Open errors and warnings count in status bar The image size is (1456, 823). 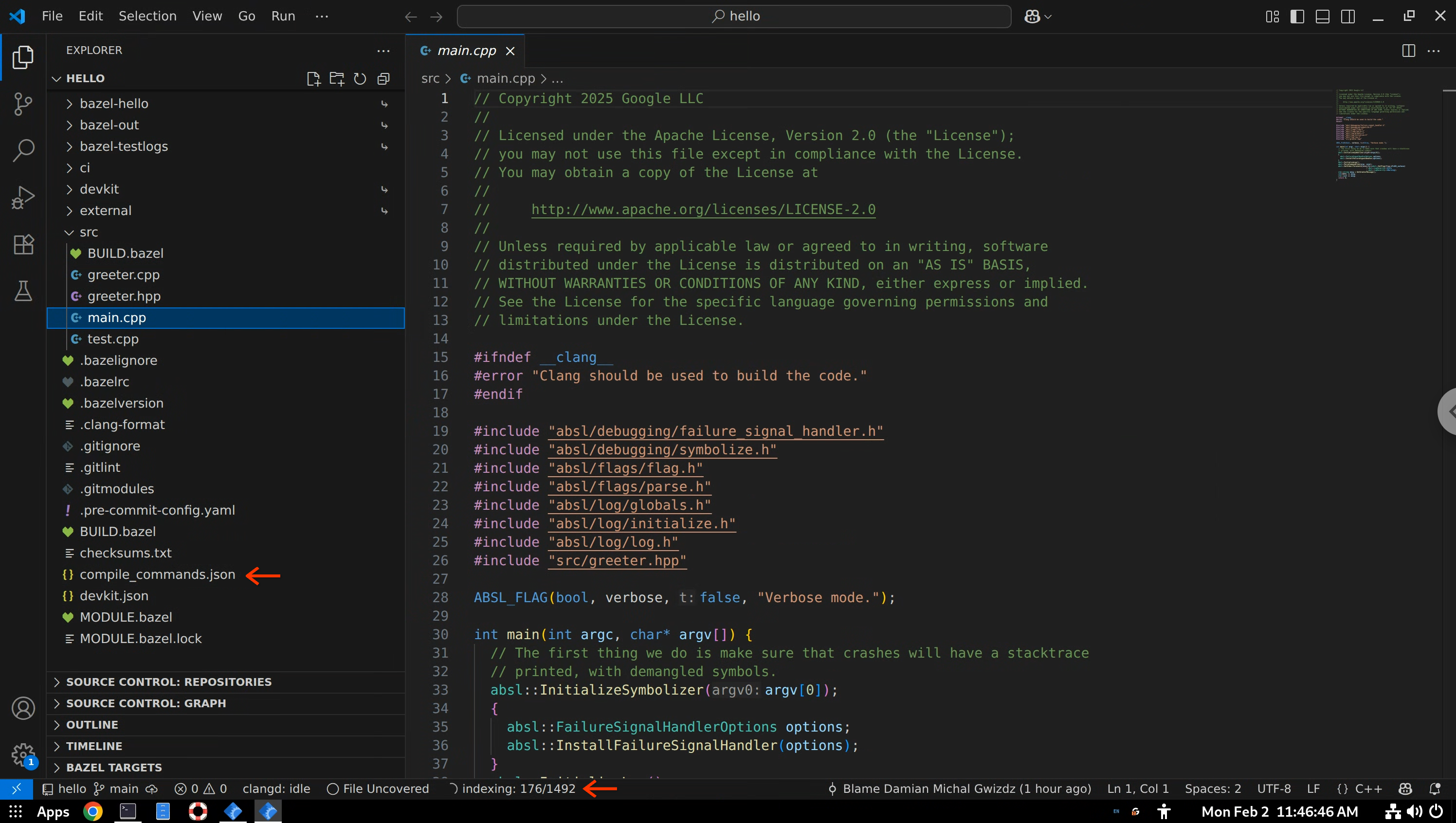[200, 788]
